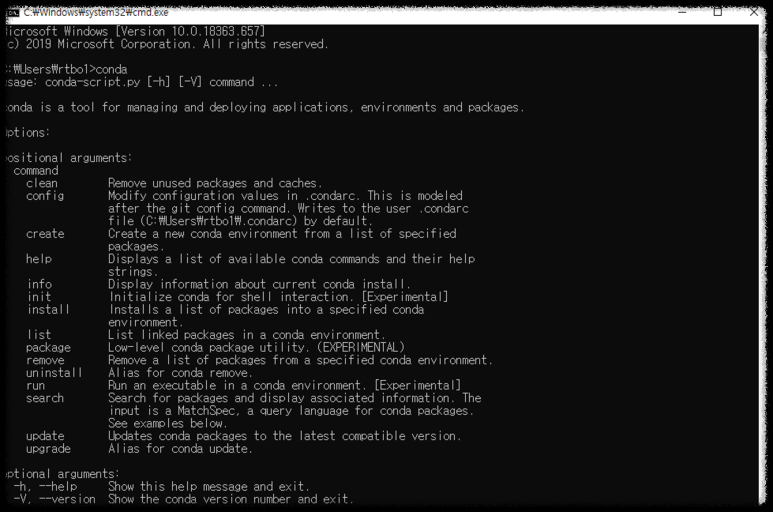Click the 'uninstall' command name
Viewport: 773px width, 512px height.
coord(54,373)
